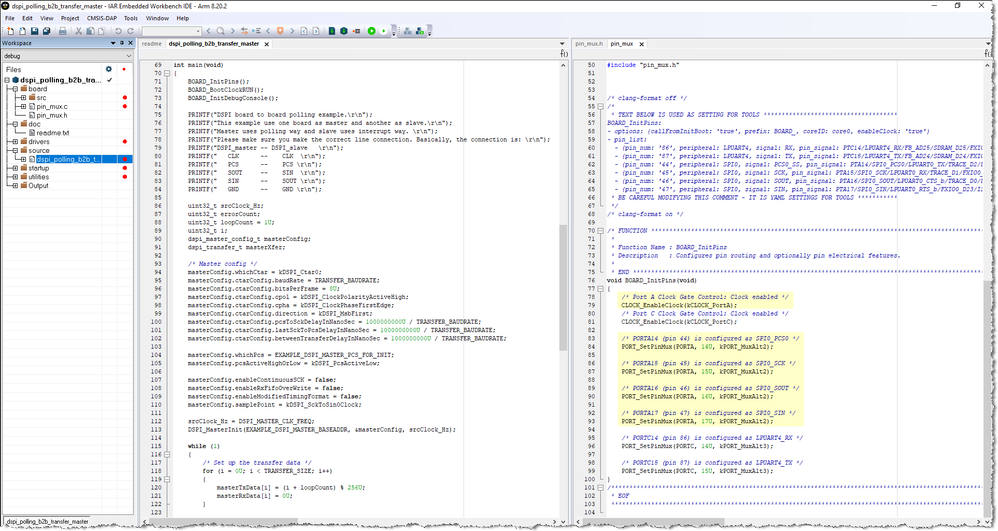This screenshot has width=998, height=531.
Task: Expand the drivers folder in workspace tree
Action: click(x=15, y=142)
